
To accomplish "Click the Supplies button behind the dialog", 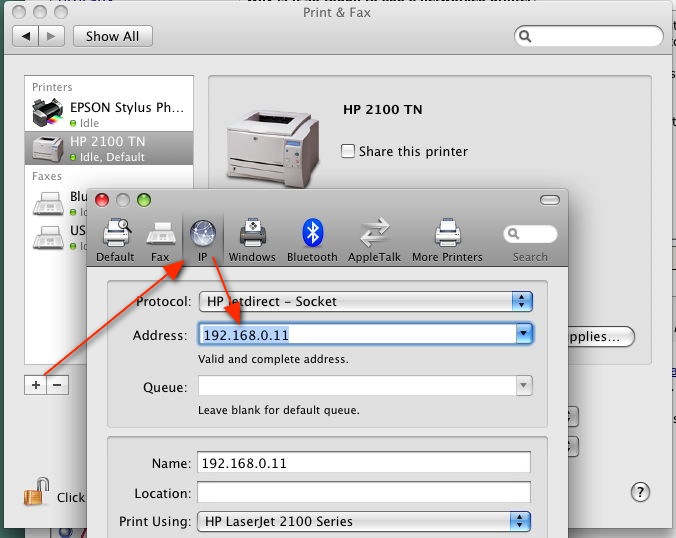I will click(600, 337).
